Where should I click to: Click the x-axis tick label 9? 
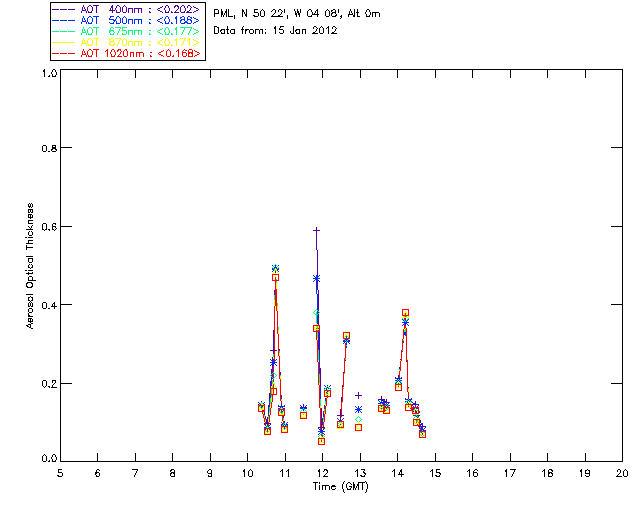point(210,473)
